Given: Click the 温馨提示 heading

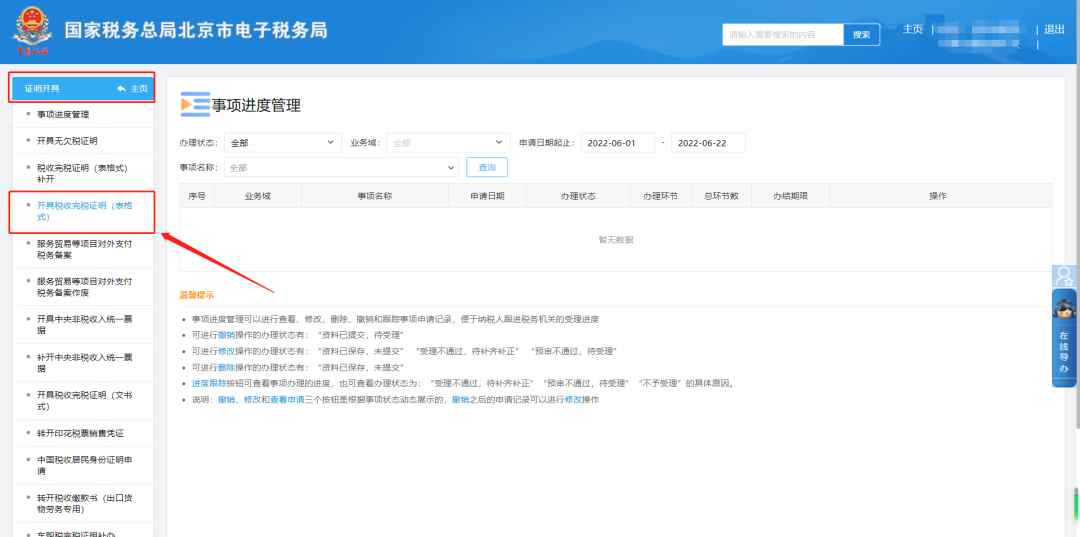Looking at the screenshot, I should tap(196, 295).
